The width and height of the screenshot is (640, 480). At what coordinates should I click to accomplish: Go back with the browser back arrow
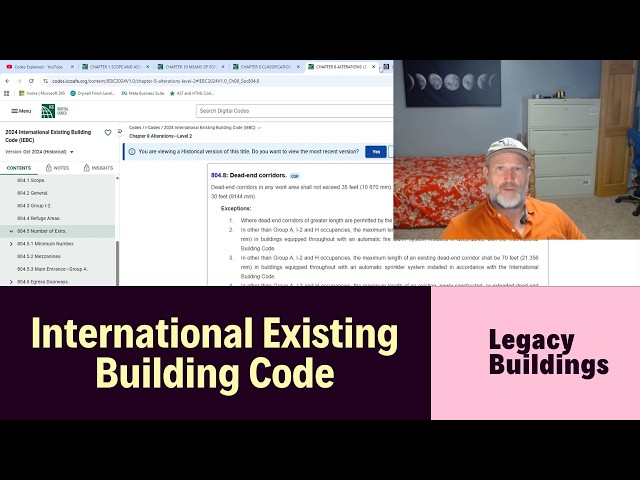[x=7, y=81]
